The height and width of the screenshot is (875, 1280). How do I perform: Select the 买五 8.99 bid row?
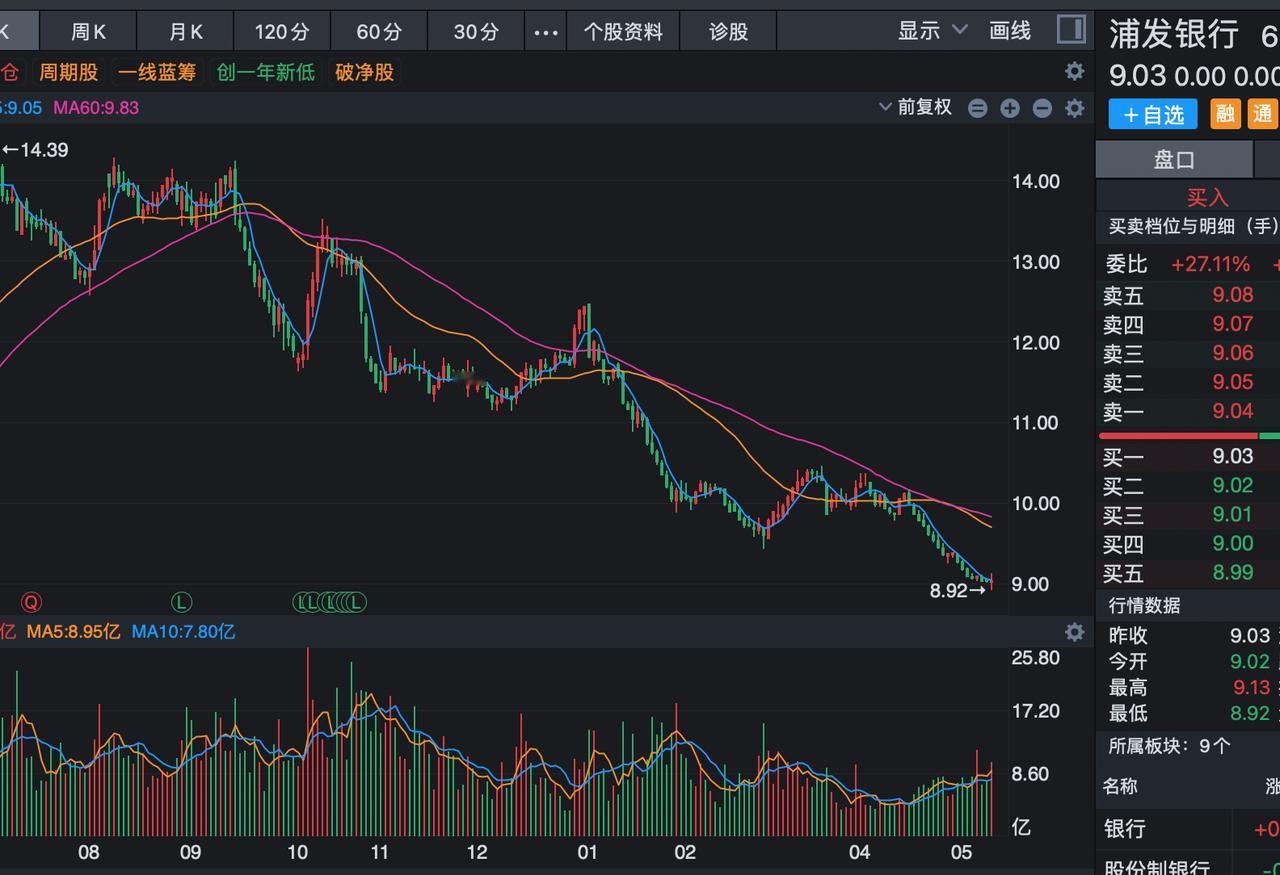tap(1188, 573)
